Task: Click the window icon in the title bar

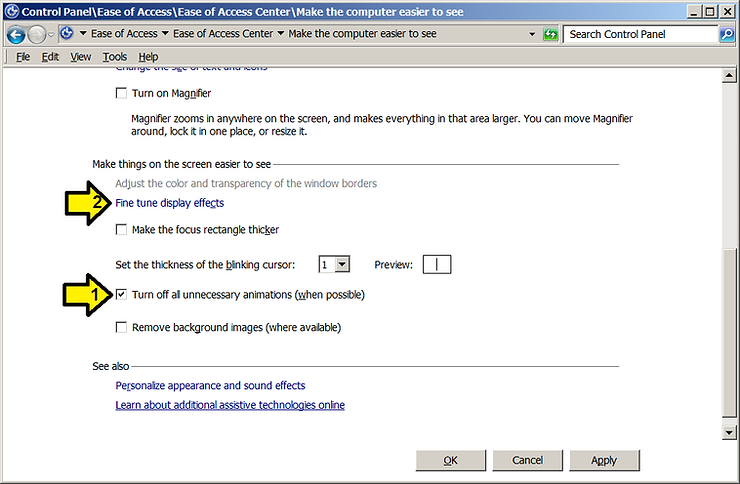Action: 11,11
